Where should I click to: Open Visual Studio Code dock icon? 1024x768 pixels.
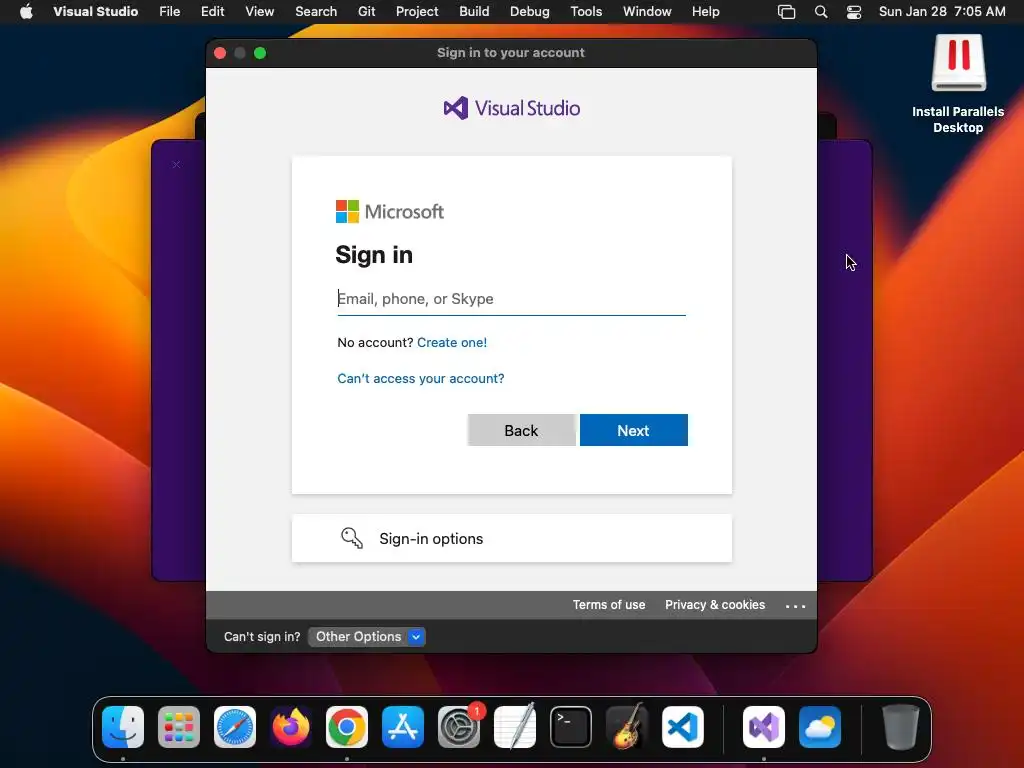pos(683,727)
